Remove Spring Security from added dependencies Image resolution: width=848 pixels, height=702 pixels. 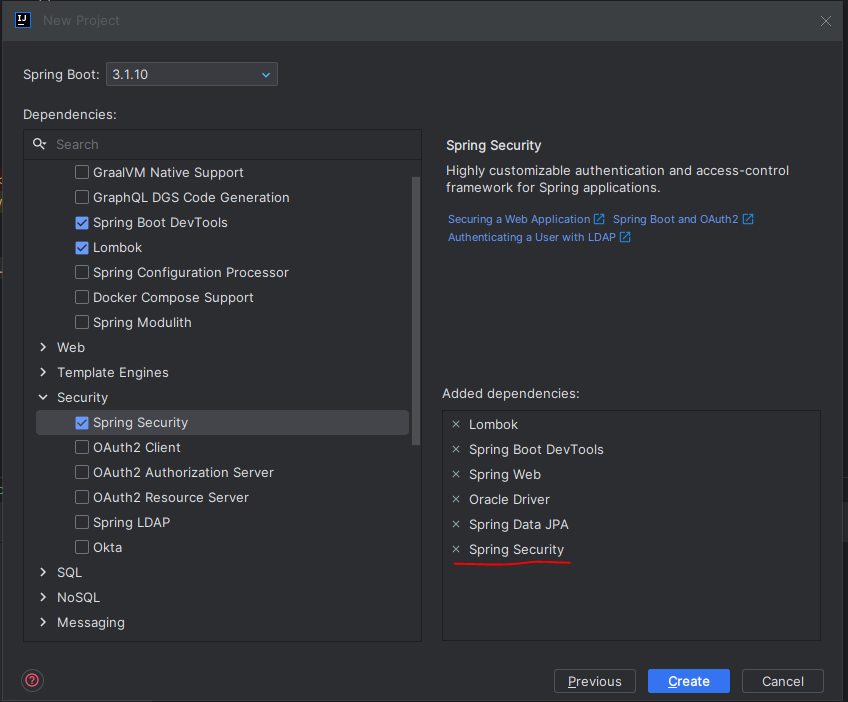456,549
